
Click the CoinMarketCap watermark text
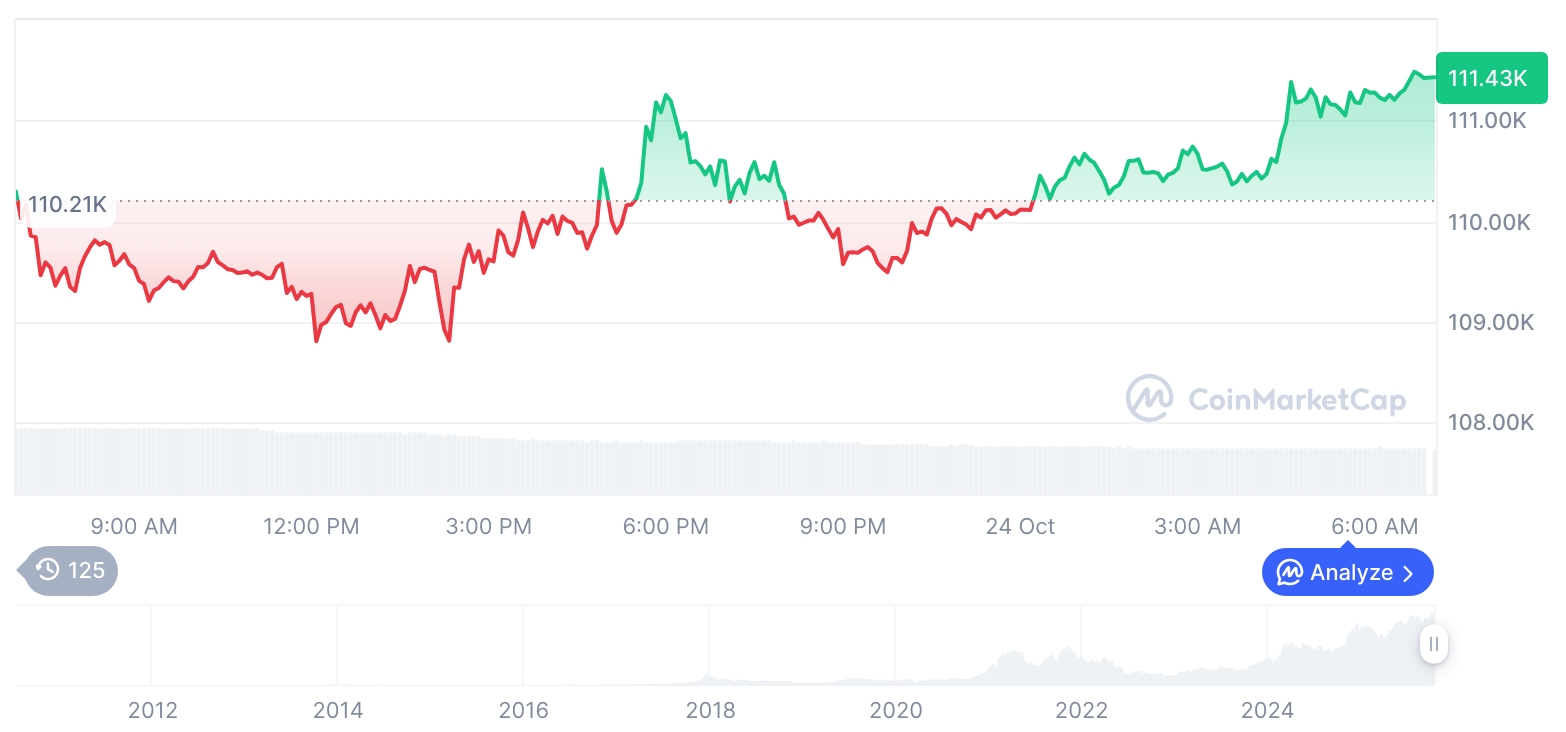coord(1297,400)
